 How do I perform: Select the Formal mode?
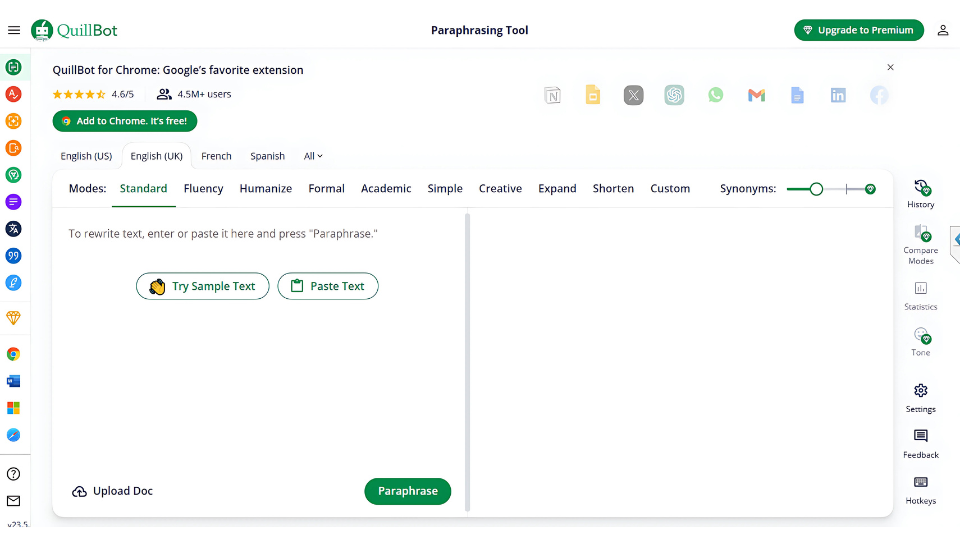pos(326,189)
